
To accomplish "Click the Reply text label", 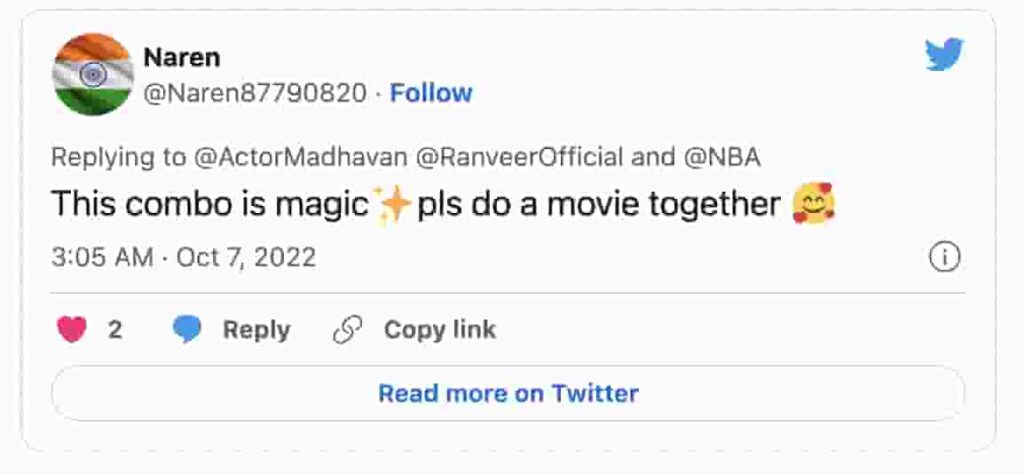I will tap(256, 330).
